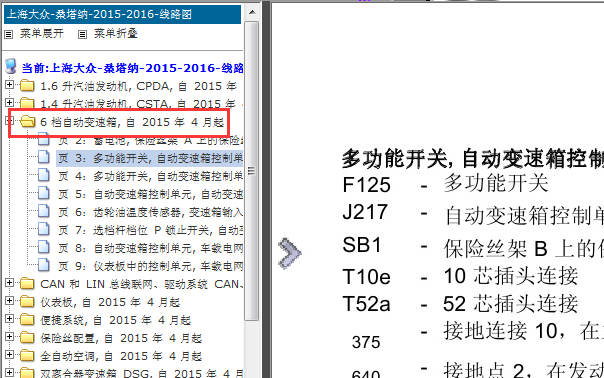Click document icon of 页 4

pyautogui.click(x=44, y=175)
